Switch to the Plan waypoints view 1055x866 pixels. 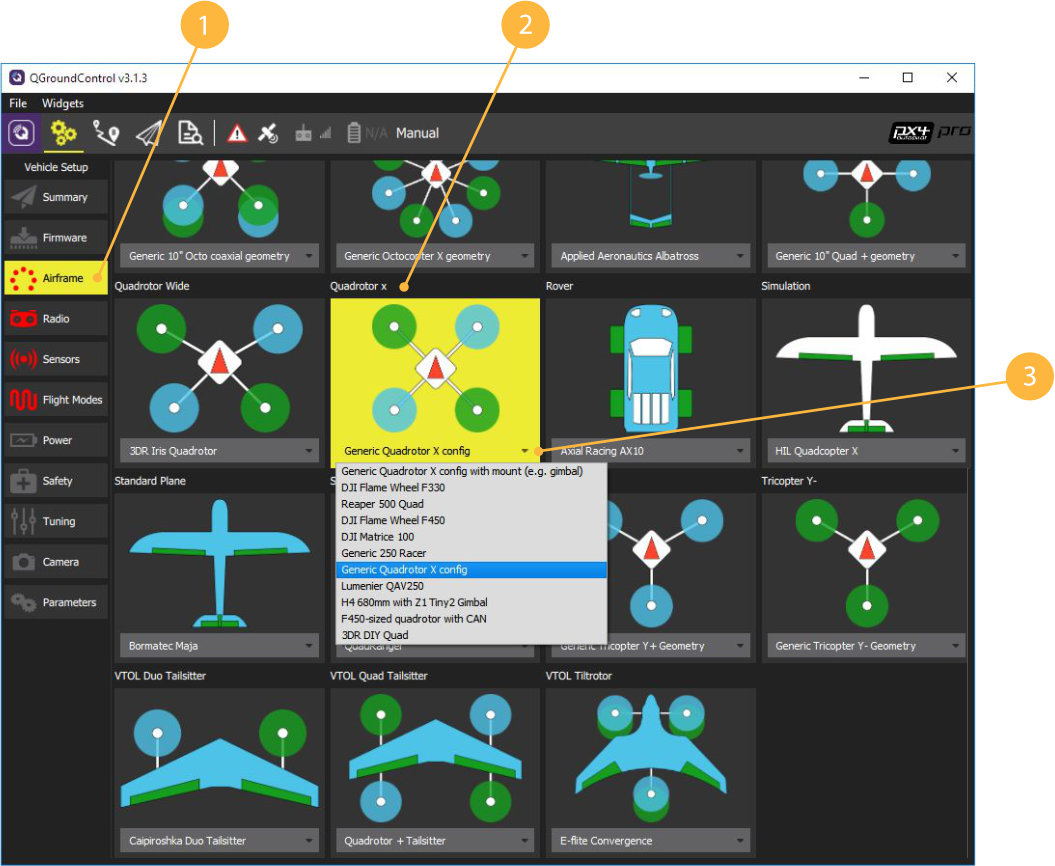(106, 133)
